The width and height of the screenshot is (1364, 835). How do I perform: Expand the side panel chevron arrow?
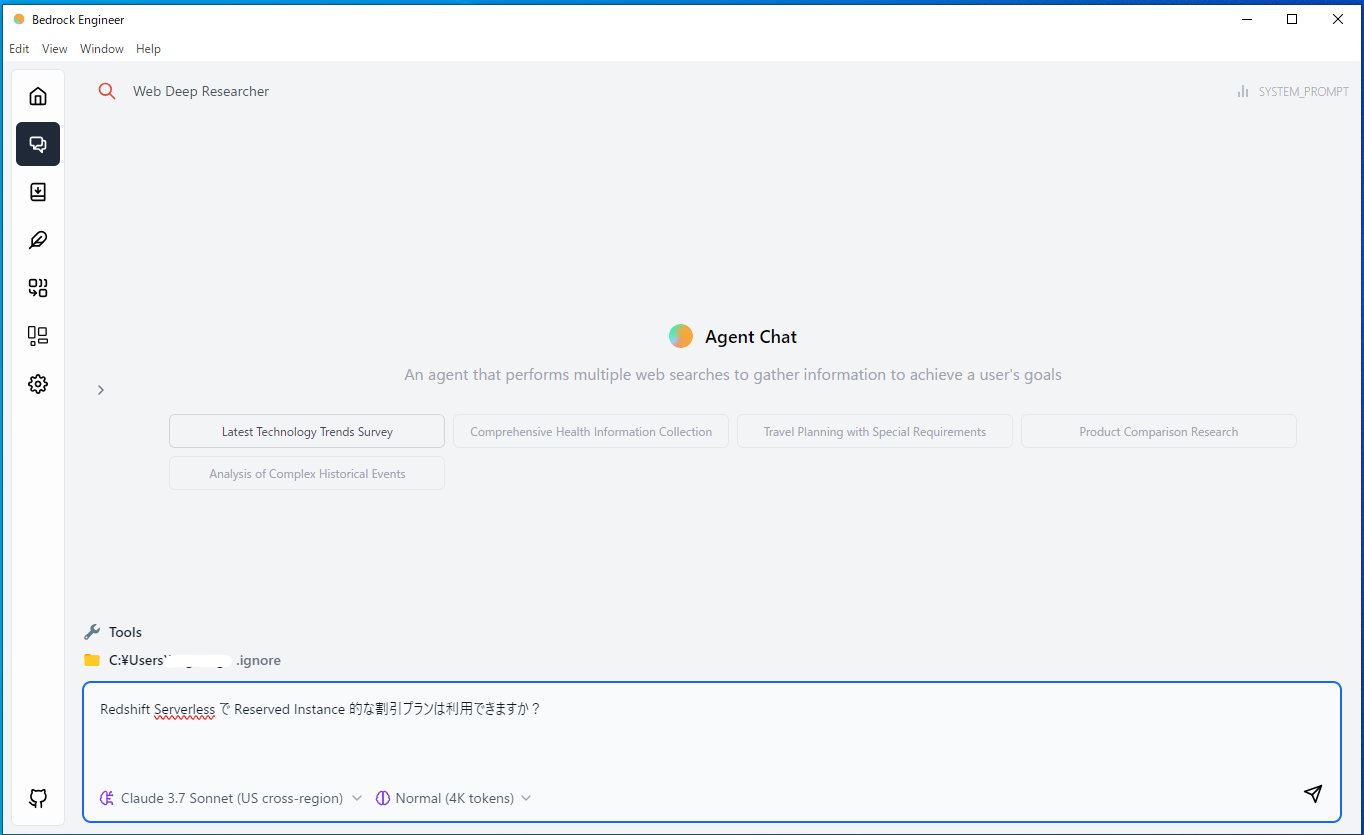[101, 390]
